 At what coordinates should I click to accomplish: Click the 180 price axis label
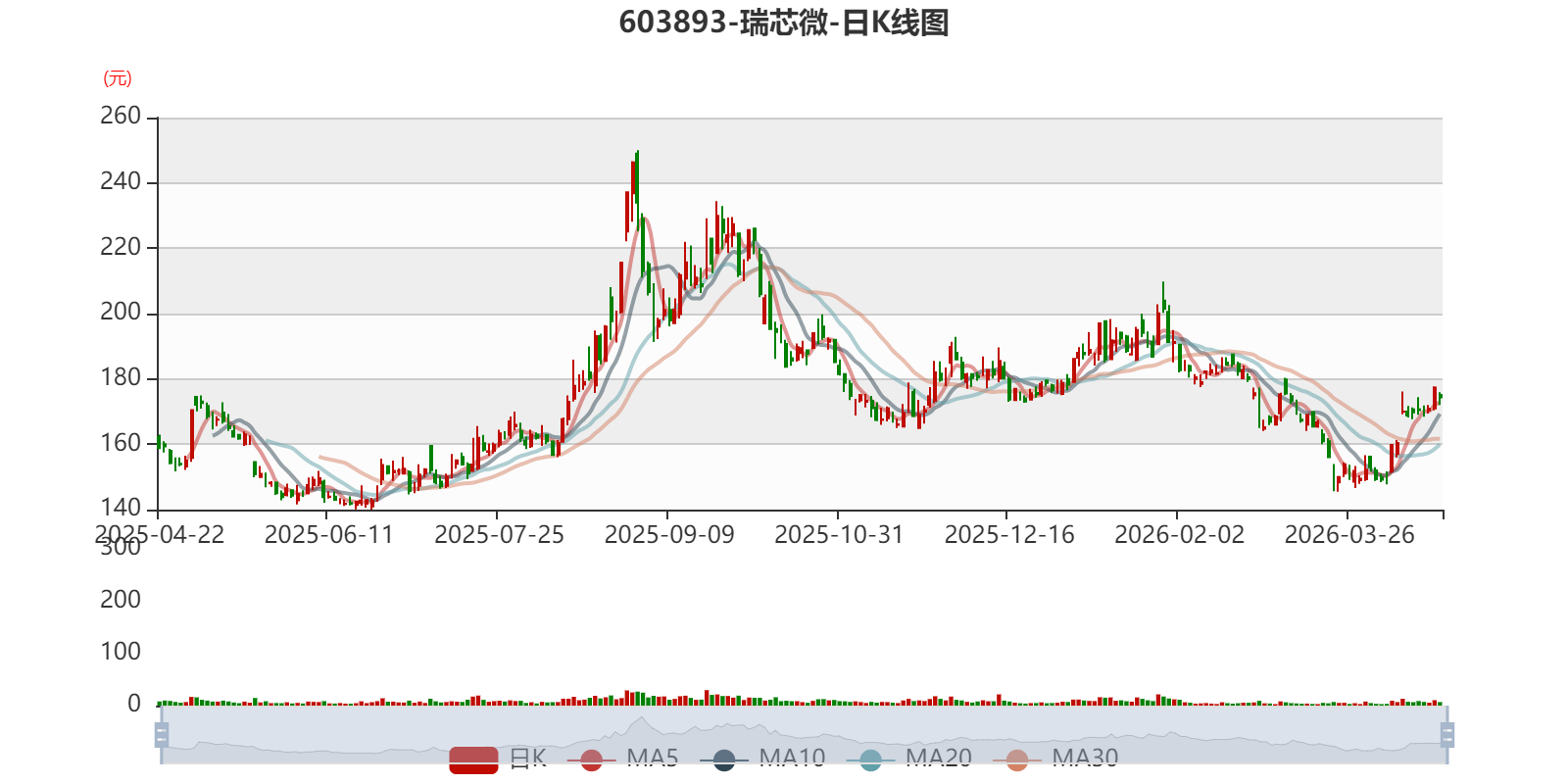tap(121, 377)
